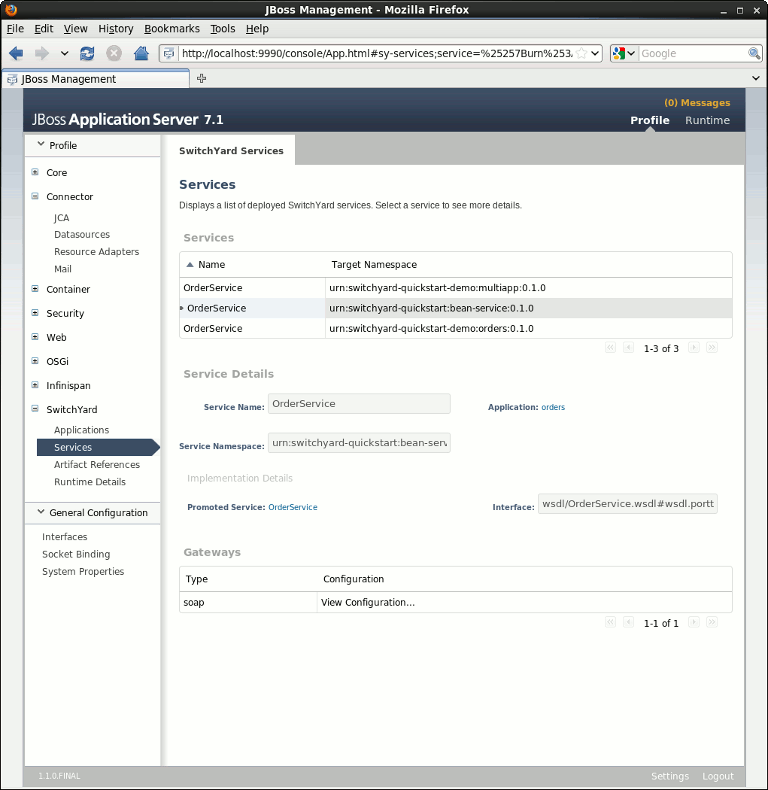Open Socket Binding in the sidebar
Image resolution: width=768 pixels, height=790 pixels.
(x=76, y=554)
